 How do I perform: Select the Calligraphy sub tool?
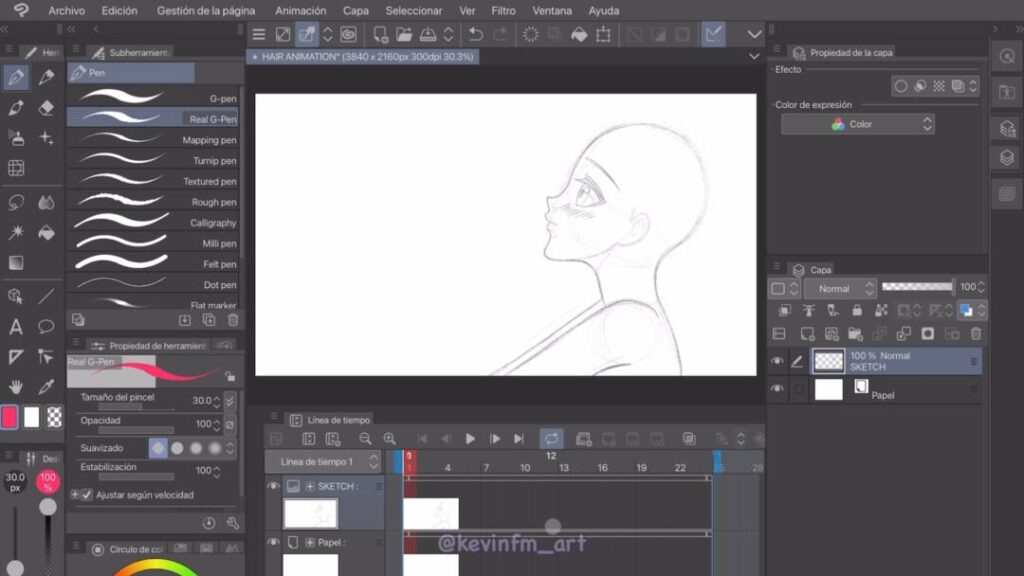[153, 222]
